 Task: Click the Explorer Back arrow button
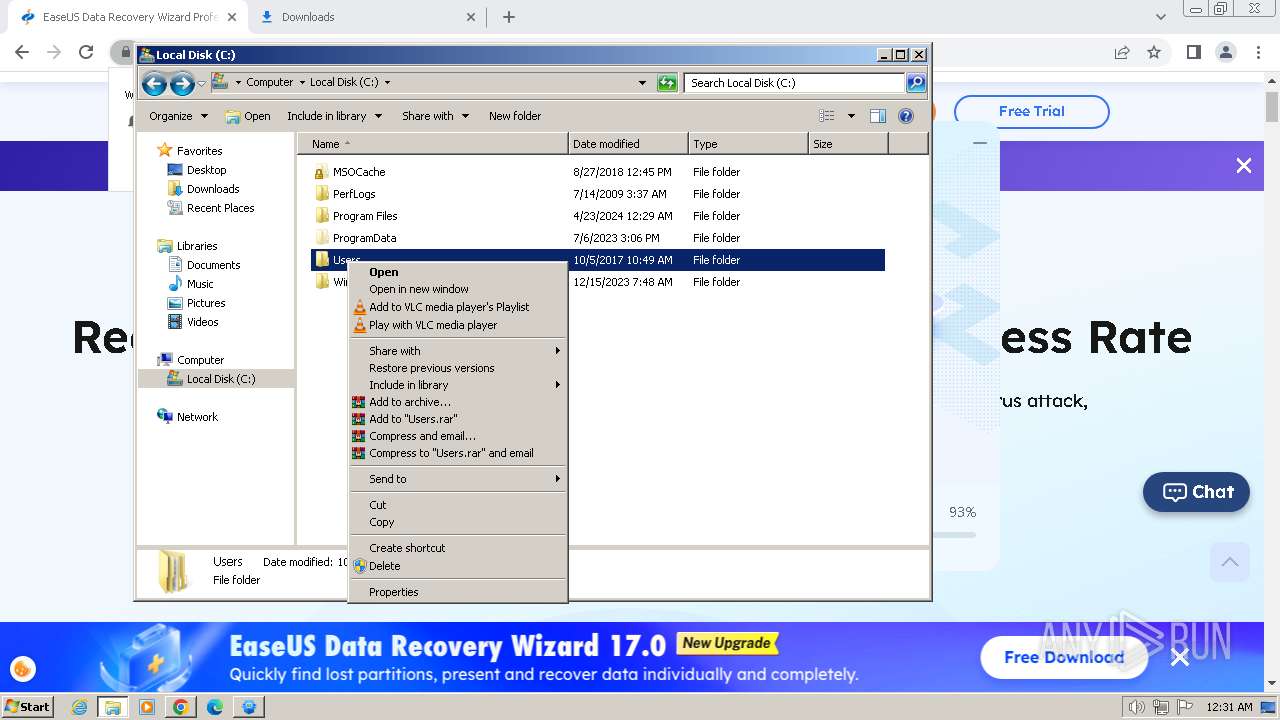154,84
